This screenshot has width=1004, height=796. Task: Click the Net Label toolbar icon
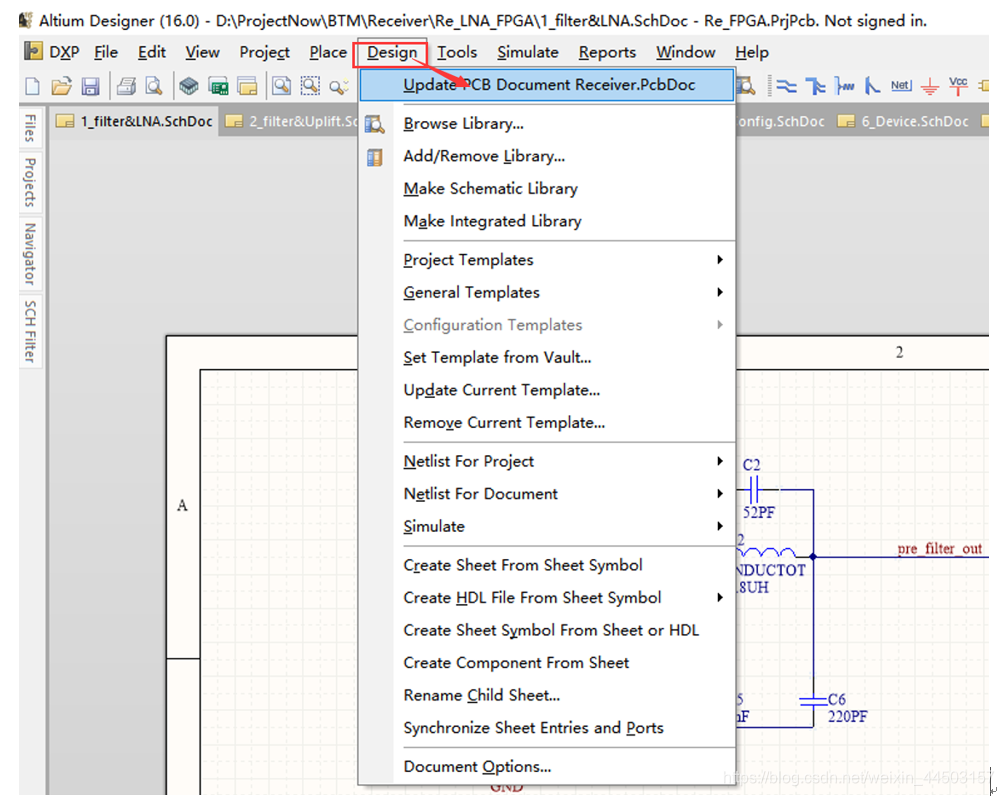[x=901, y=86]
